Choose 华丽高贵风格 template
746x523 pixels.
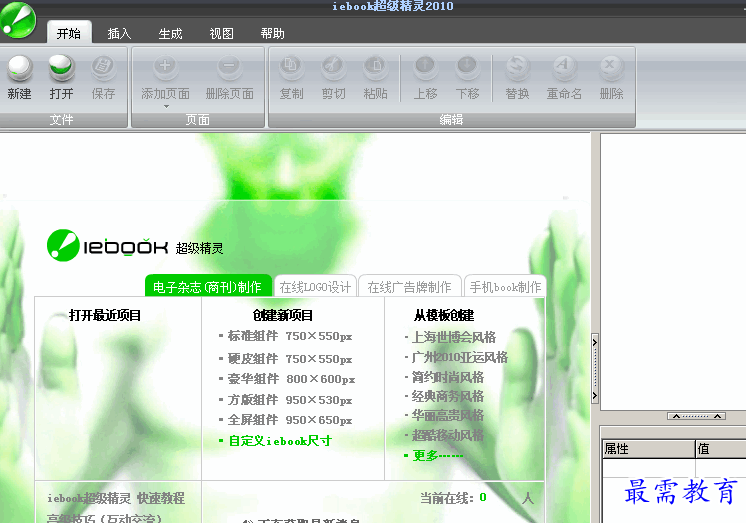[x=448, y=415]
